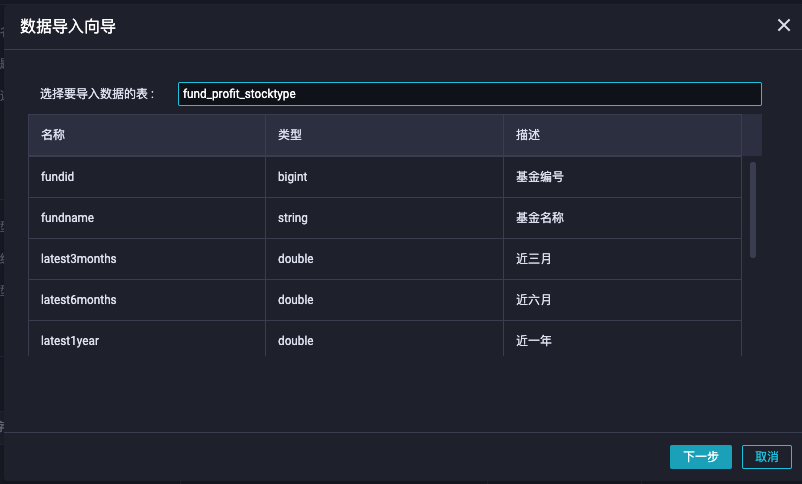
Task: Select the 名称 column header
Action: 147,135
